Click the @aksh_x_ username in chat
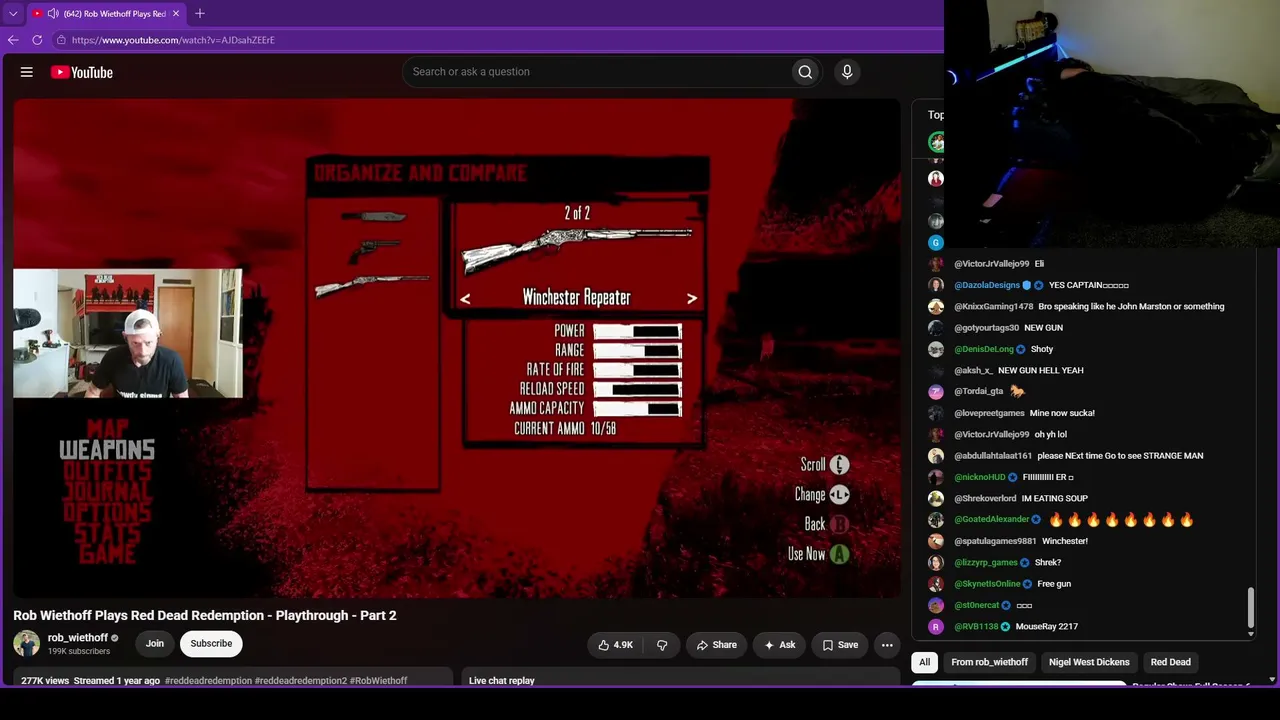The width and height of the screenshot is (1280, 720). coord(973,371)
